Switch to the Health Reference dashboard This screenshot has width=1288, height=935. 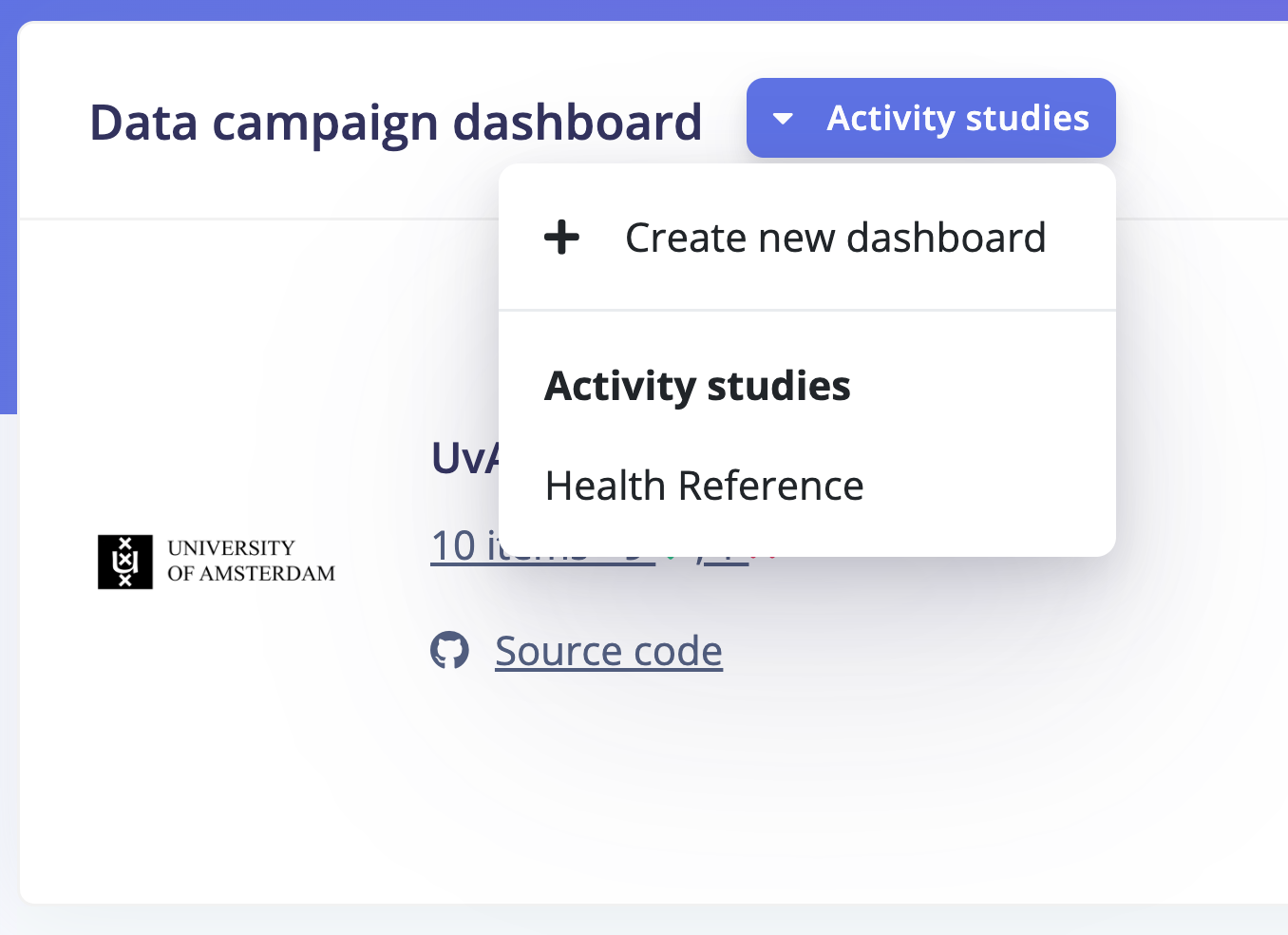704,486
